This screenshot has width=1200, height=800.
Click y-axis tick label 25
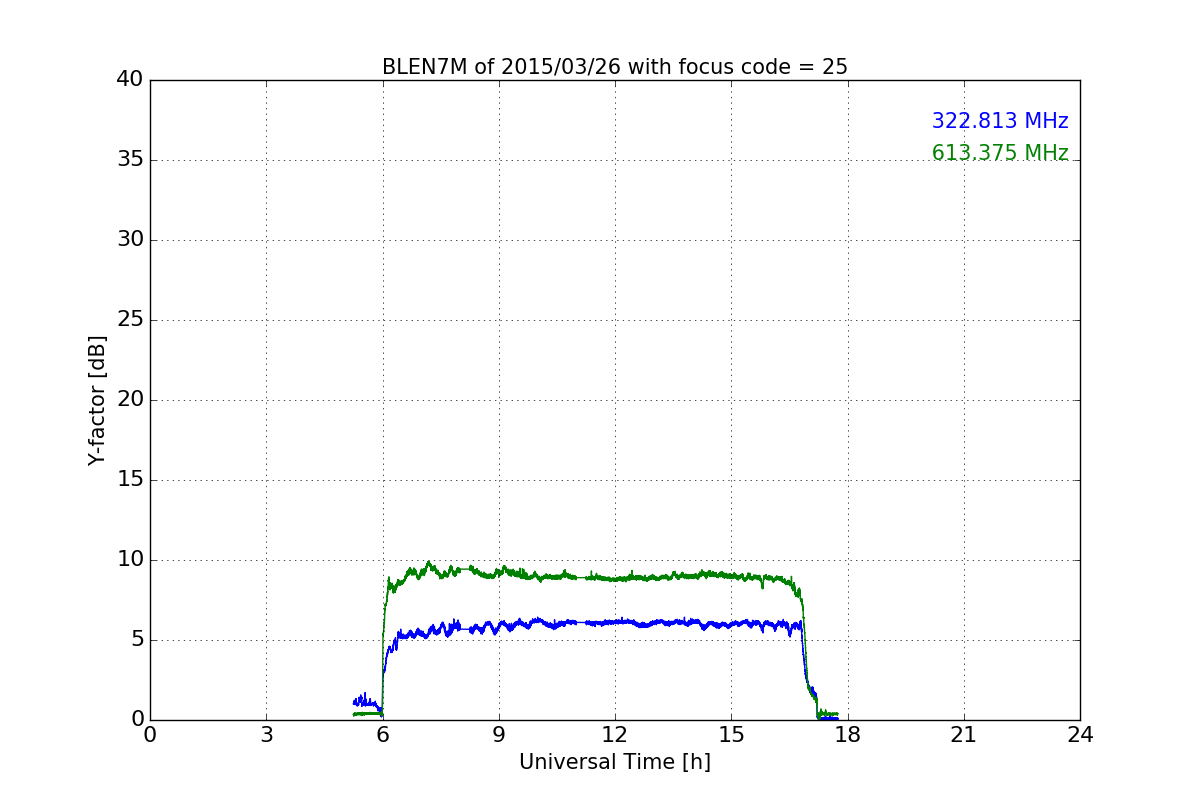tap(130, 320)
